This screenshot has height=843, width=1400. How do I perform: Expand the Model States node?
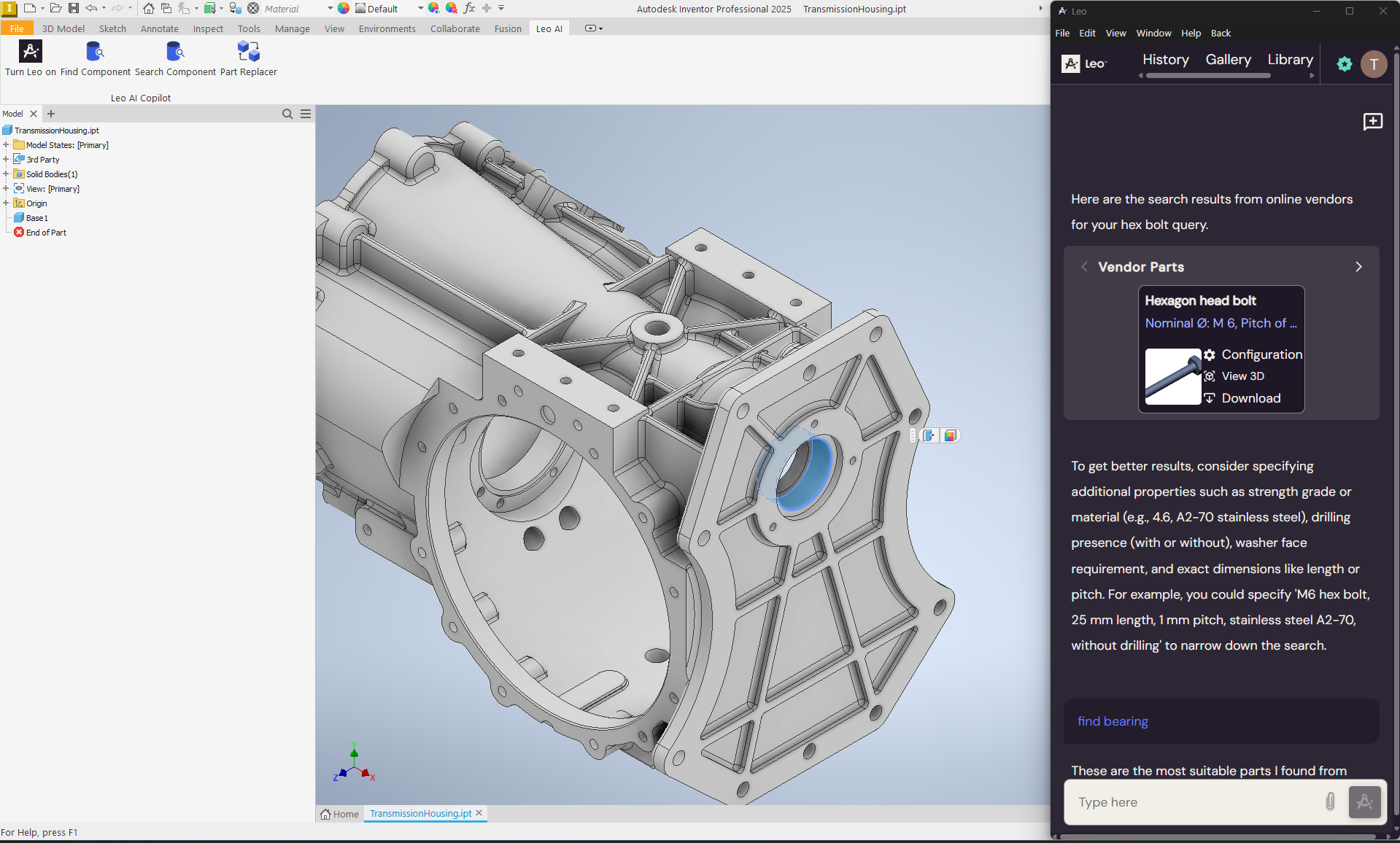6,145
